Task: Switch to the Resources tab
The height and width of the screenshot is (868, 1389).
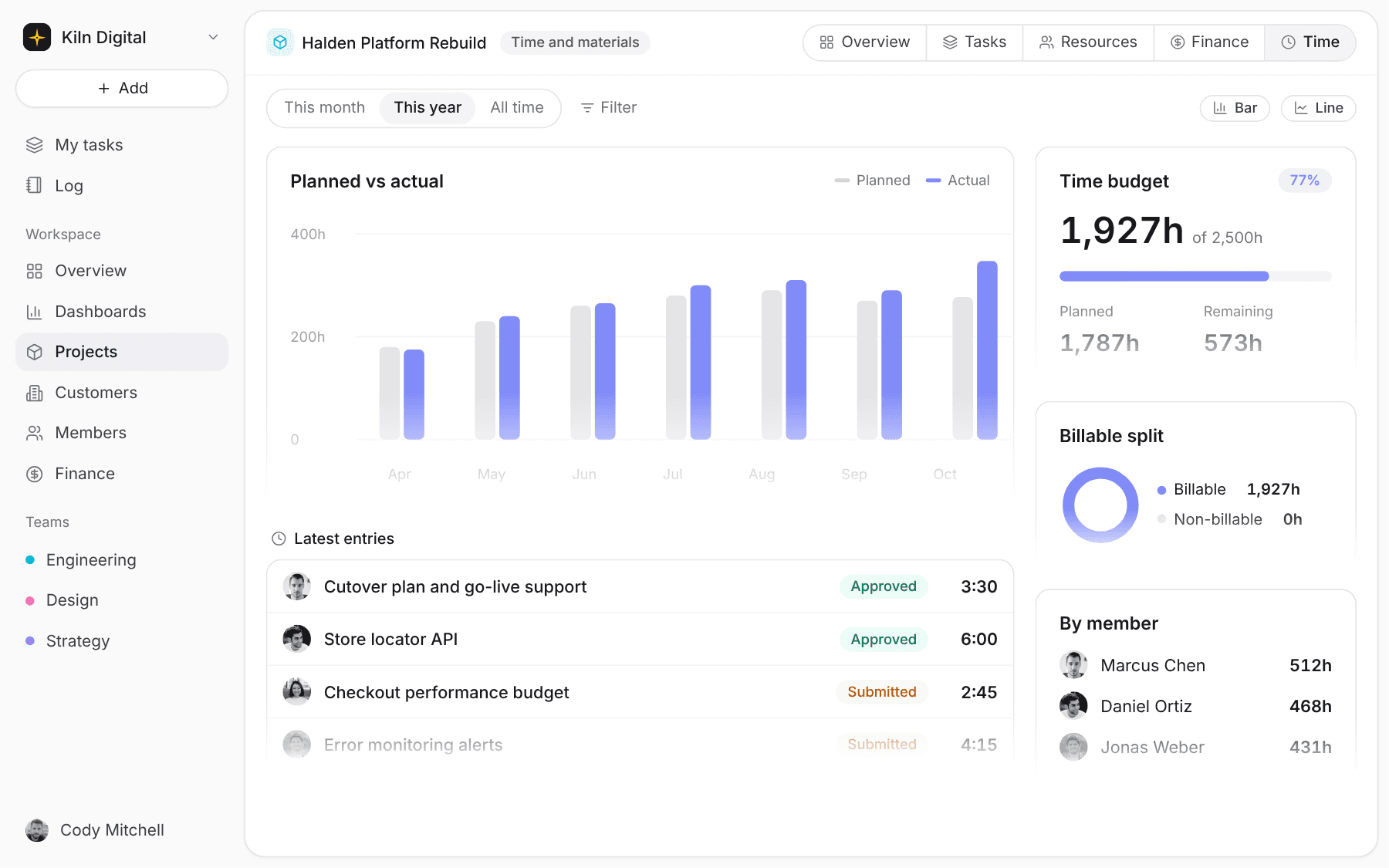Action: tap(1088, 42)
